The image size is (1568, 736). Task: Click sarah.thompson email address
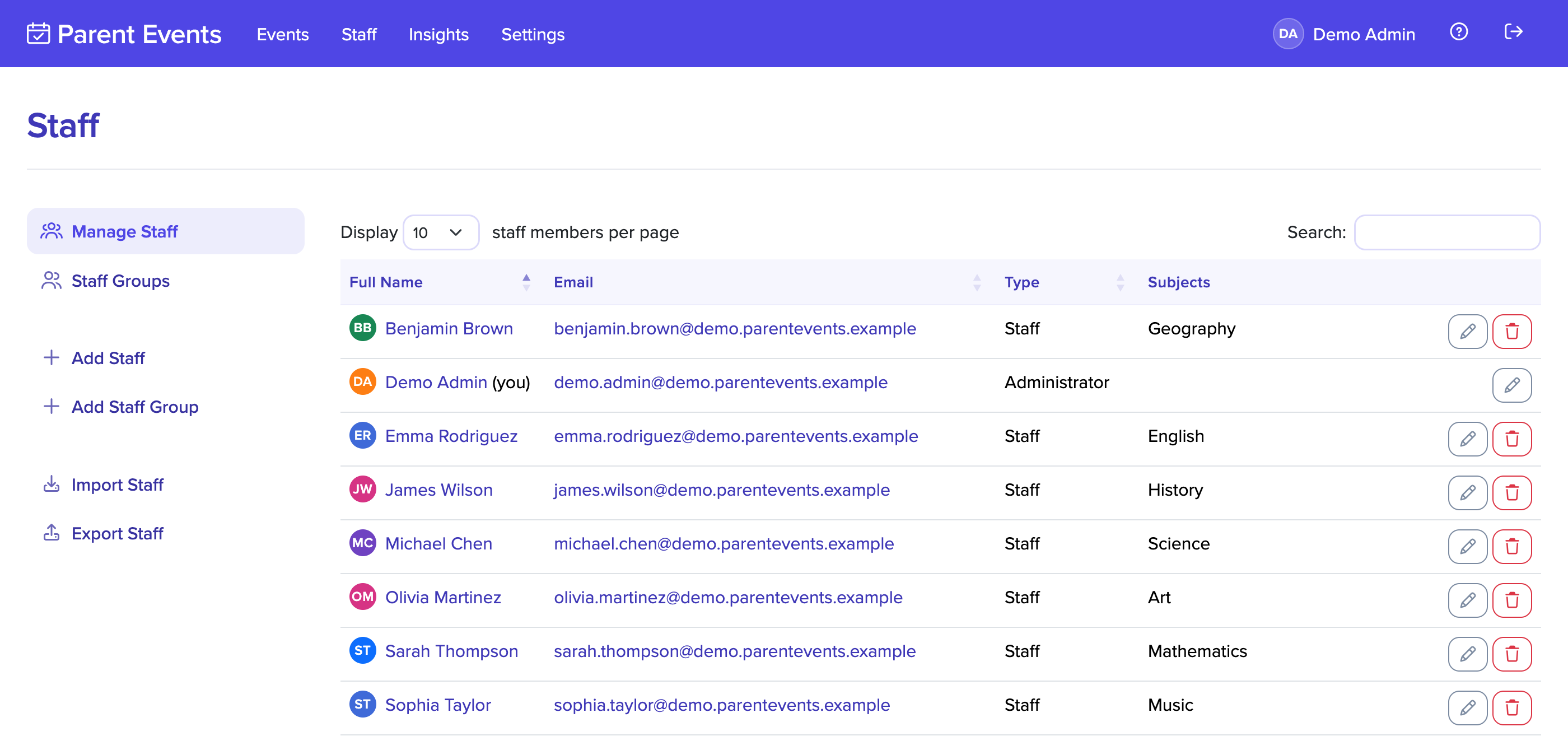[x=734, y=651]
